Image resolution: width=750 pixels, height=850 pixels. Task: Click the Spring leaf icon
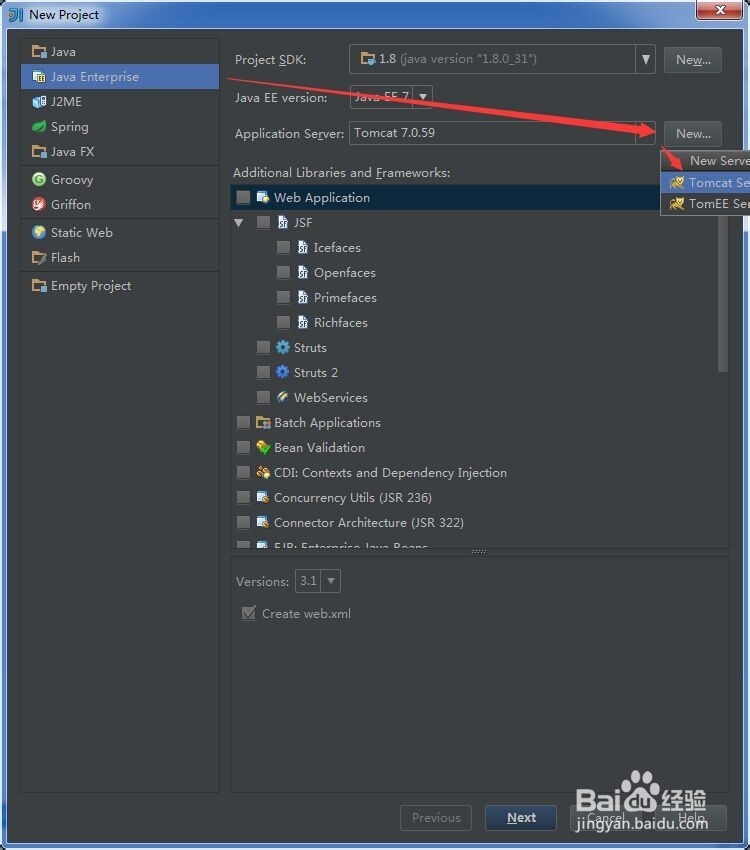(x=39, y=126)
